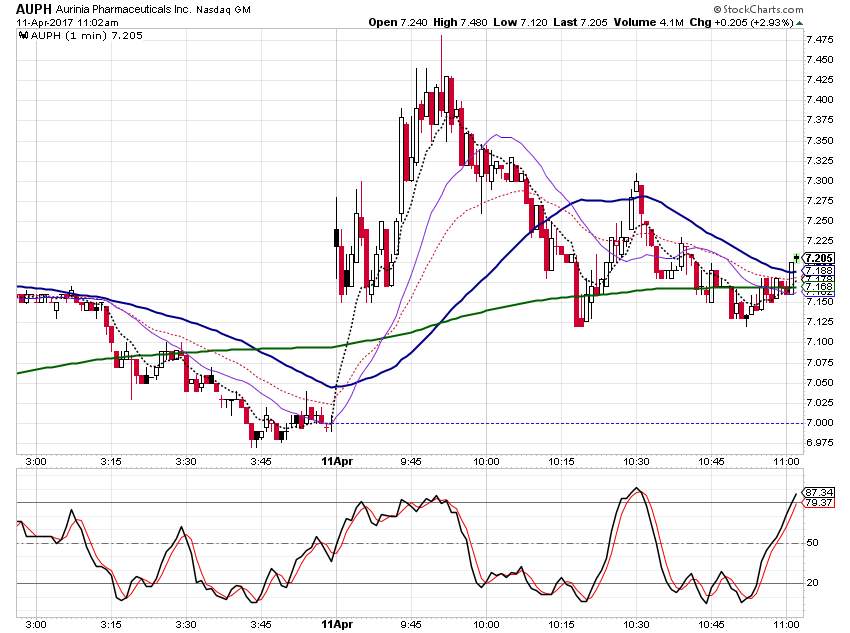
Task: Click the 50 level label on the oscillator
Action: click(x=813, y=542)
